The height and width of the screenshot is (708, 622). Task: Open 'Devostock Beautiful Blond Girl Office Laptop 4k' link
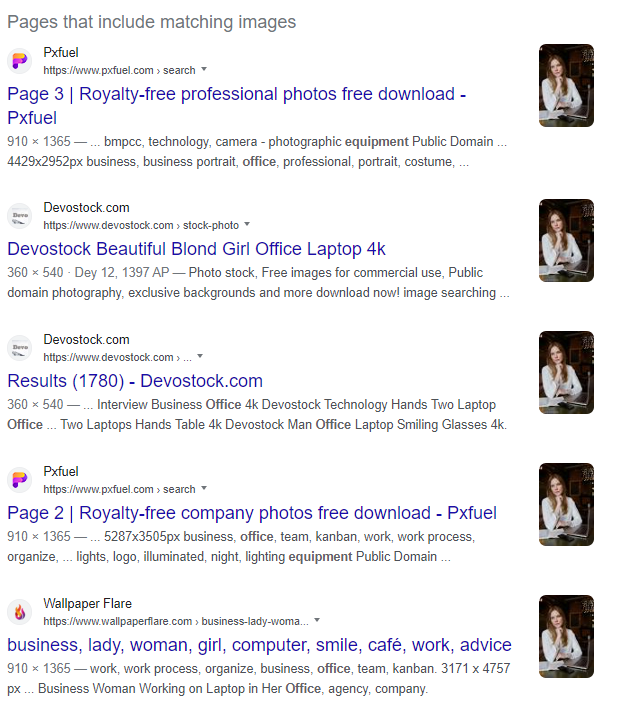pos(196,249)
